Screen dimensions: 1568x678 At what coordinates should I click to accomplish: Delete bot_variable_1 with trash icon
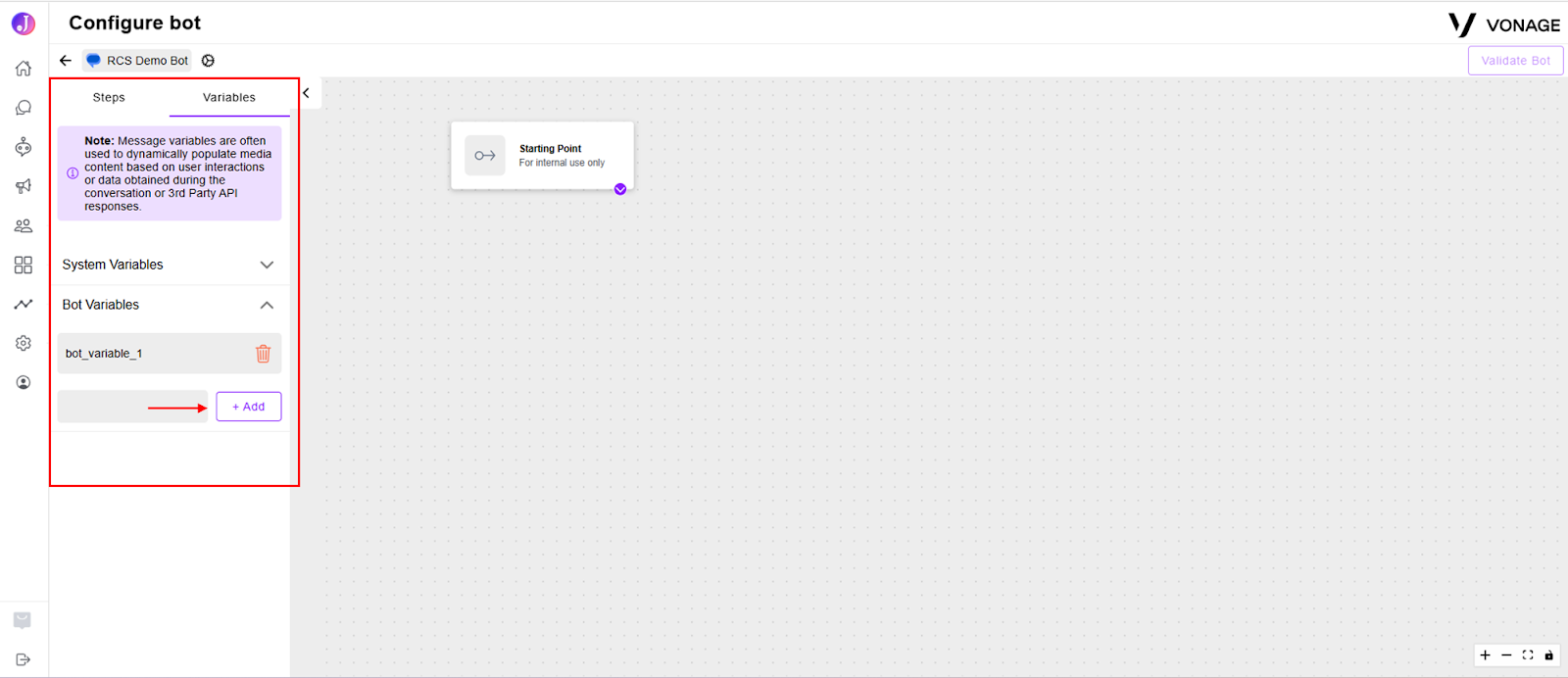[x=263, y=354]
